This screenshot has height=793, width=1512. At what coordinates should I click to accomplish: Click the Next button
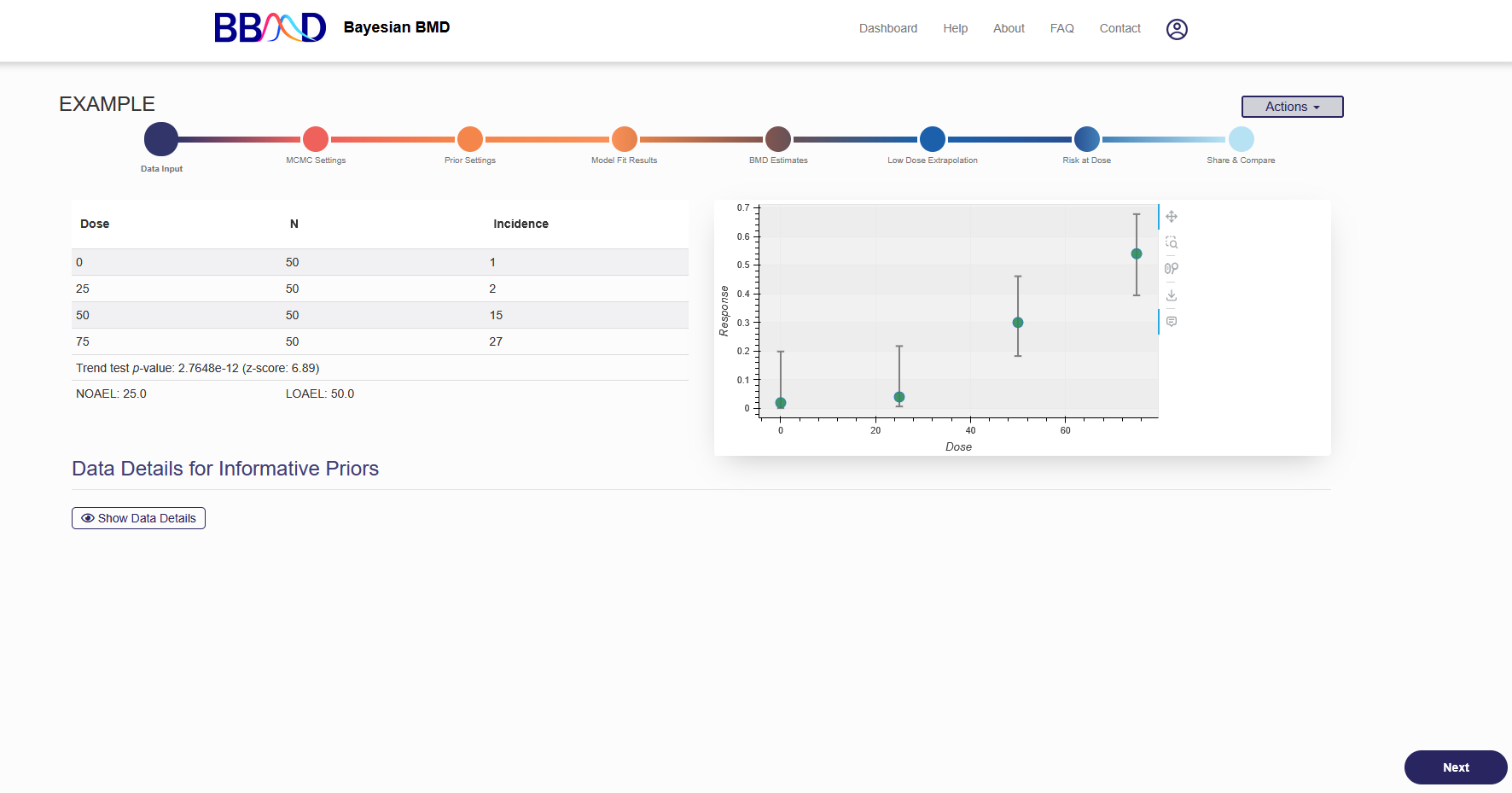click(1455, 767)
